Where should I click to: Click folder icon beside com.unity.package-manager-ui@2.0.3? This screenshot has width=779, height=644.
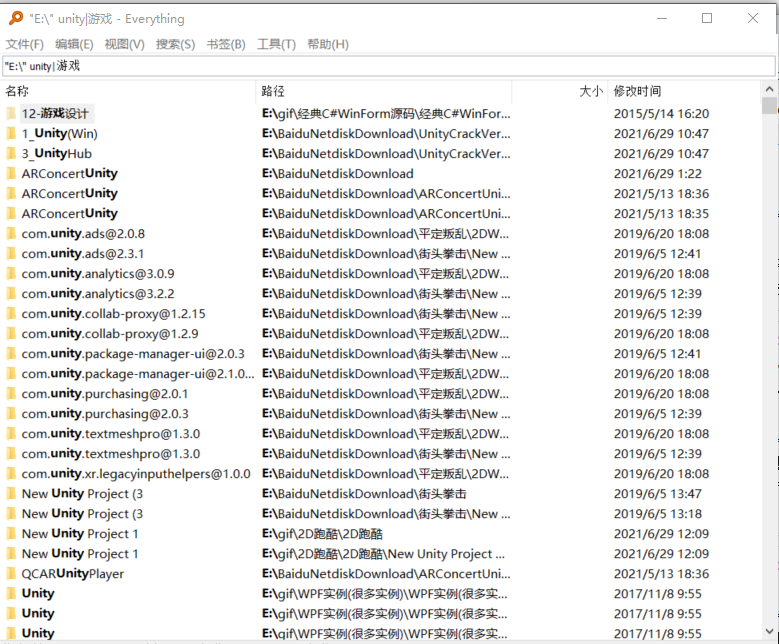point(11,354)
